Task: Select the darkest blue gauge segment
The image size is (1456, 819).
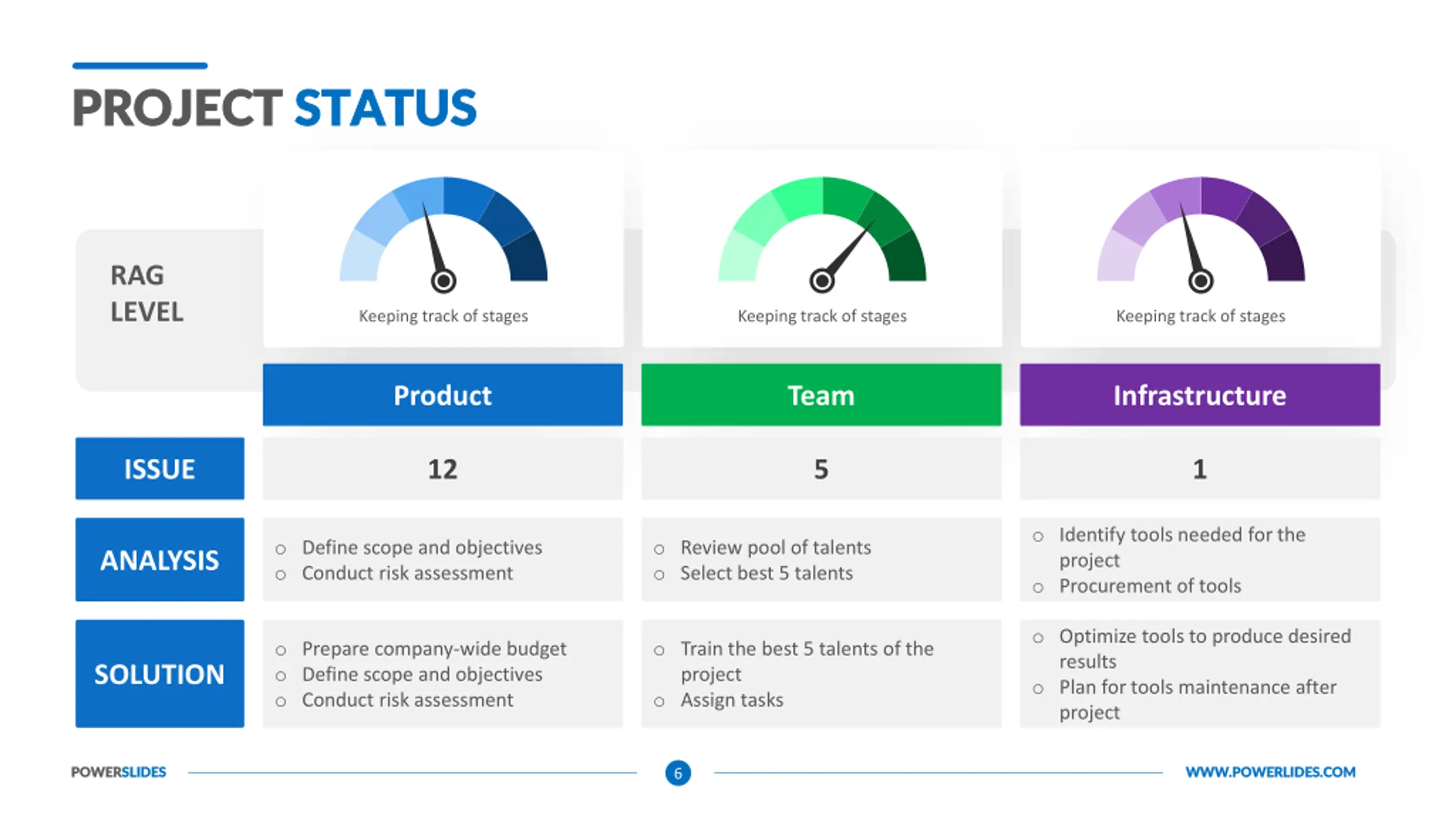Action: [526, 257]
